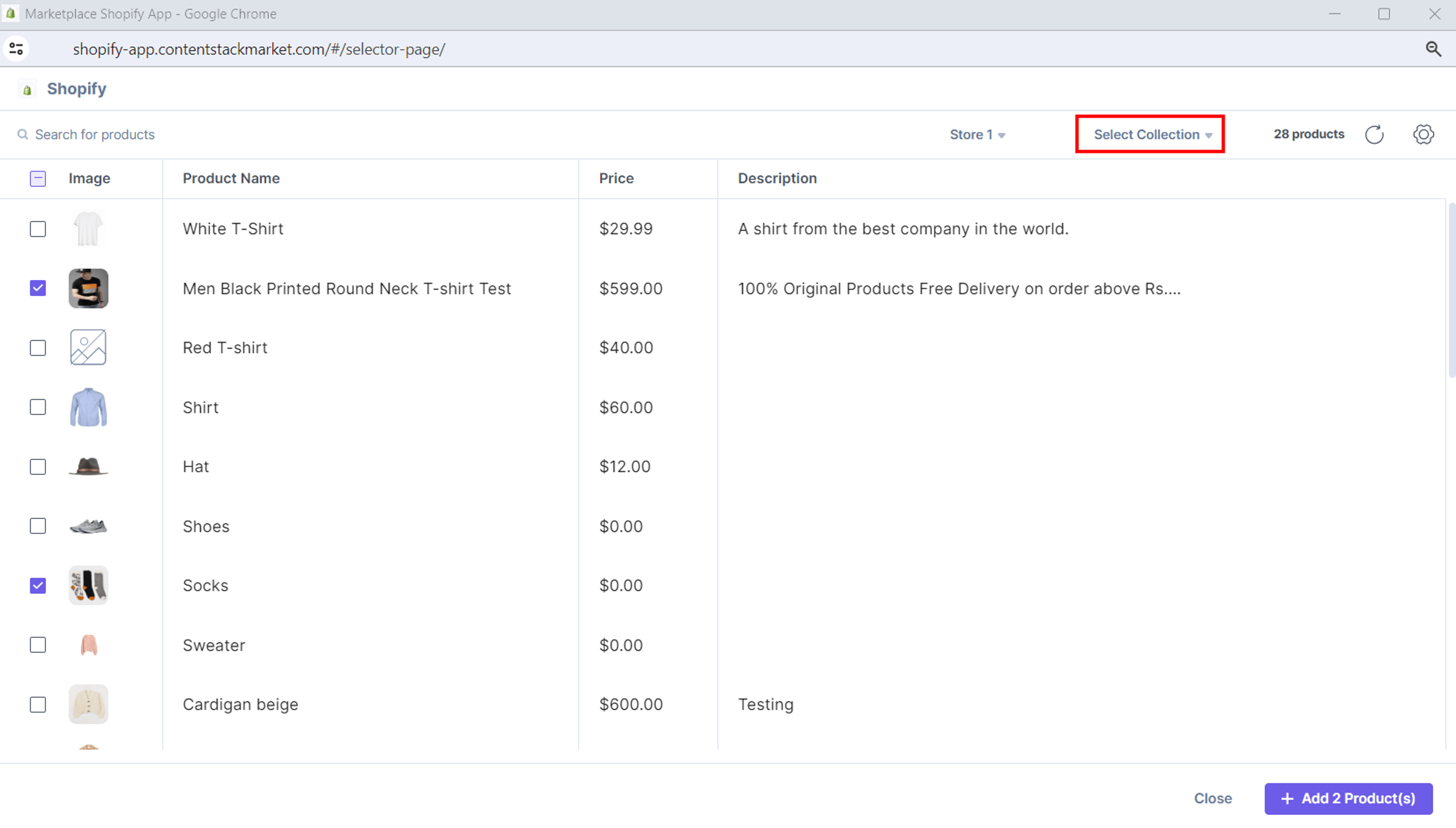Click the 100% Original Products description
Image resolution: width=1456 pixels, height=828 pixels.
(959, 288)
